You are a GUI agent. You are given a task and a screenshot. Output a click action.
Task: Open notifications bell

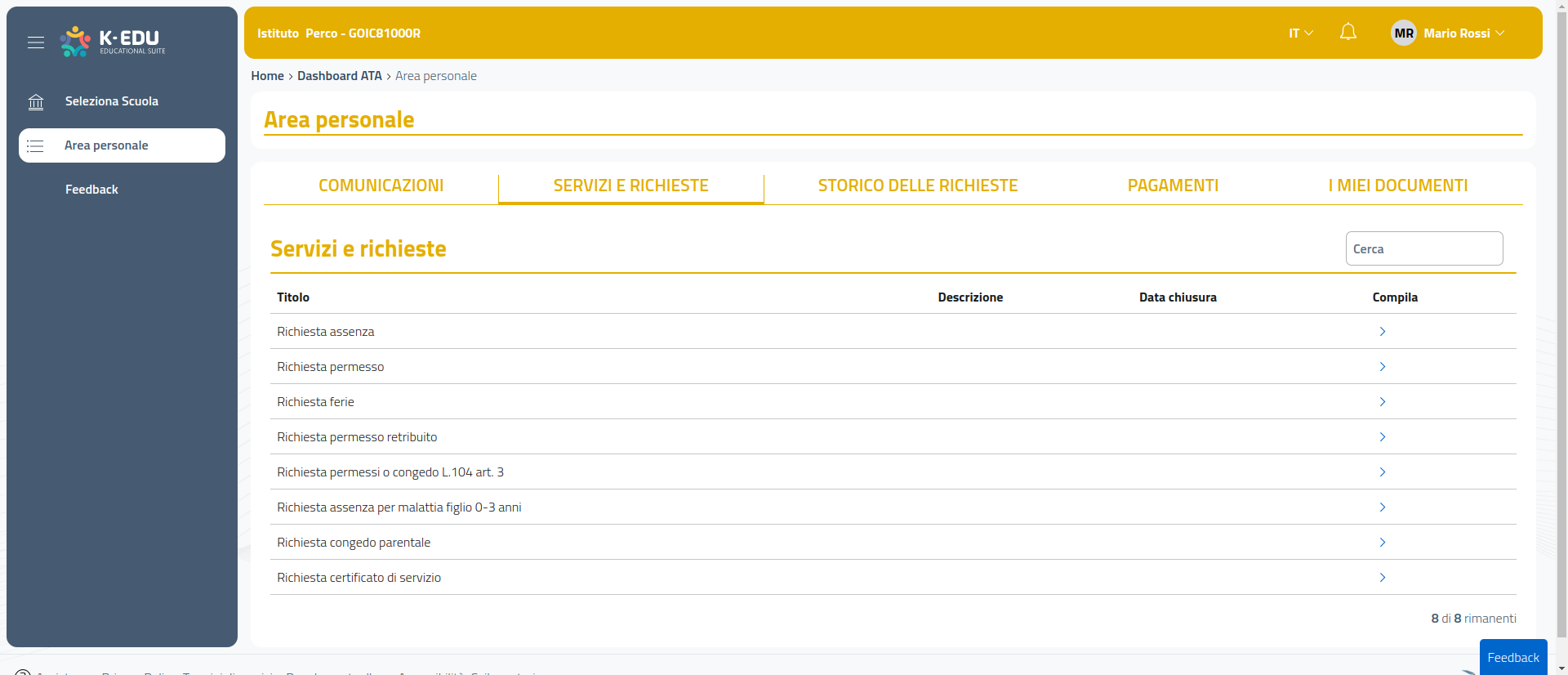coord(1347,33)
